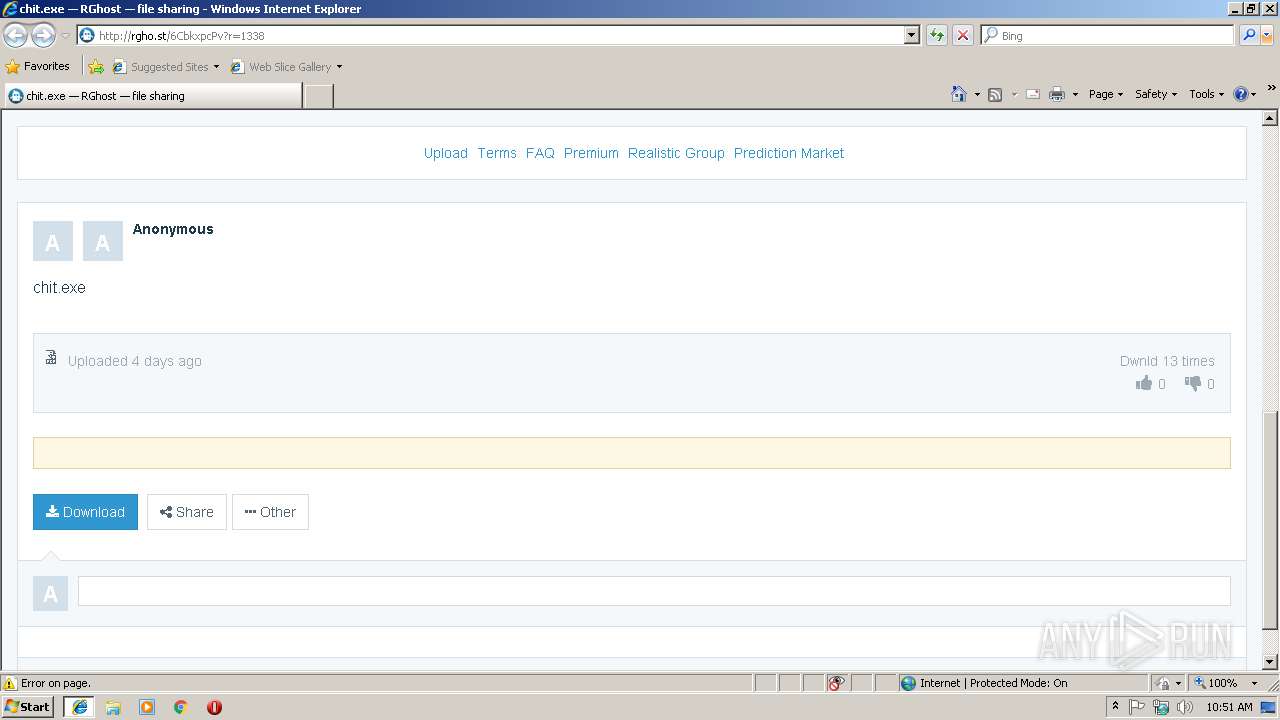1280x720 pixels.
Task: Open the Tools menu
Action: pos(1206,94)
